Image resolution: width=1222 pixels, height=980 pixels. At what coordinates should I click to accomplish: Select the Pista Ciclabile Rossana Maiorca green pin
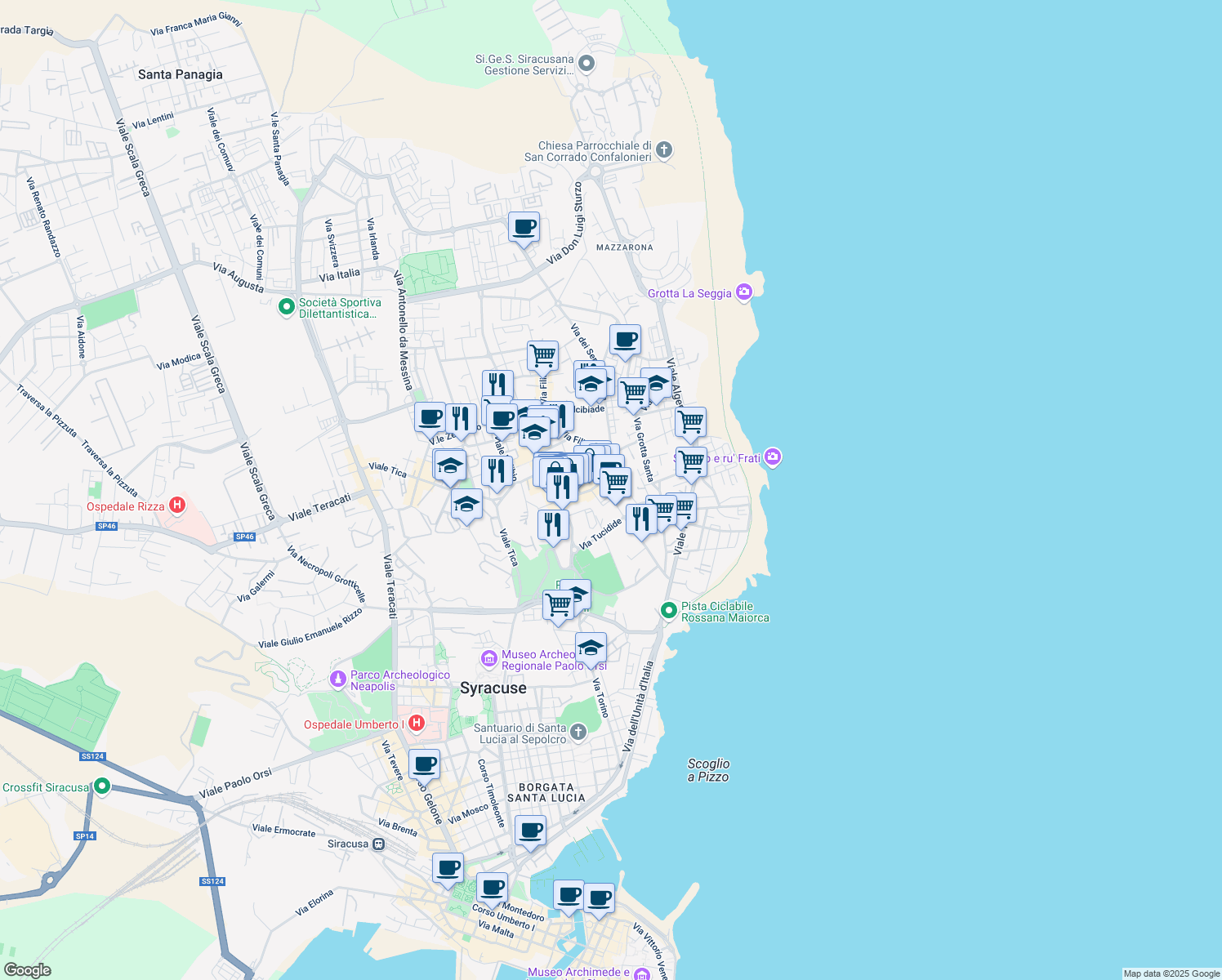click(668, 610)
